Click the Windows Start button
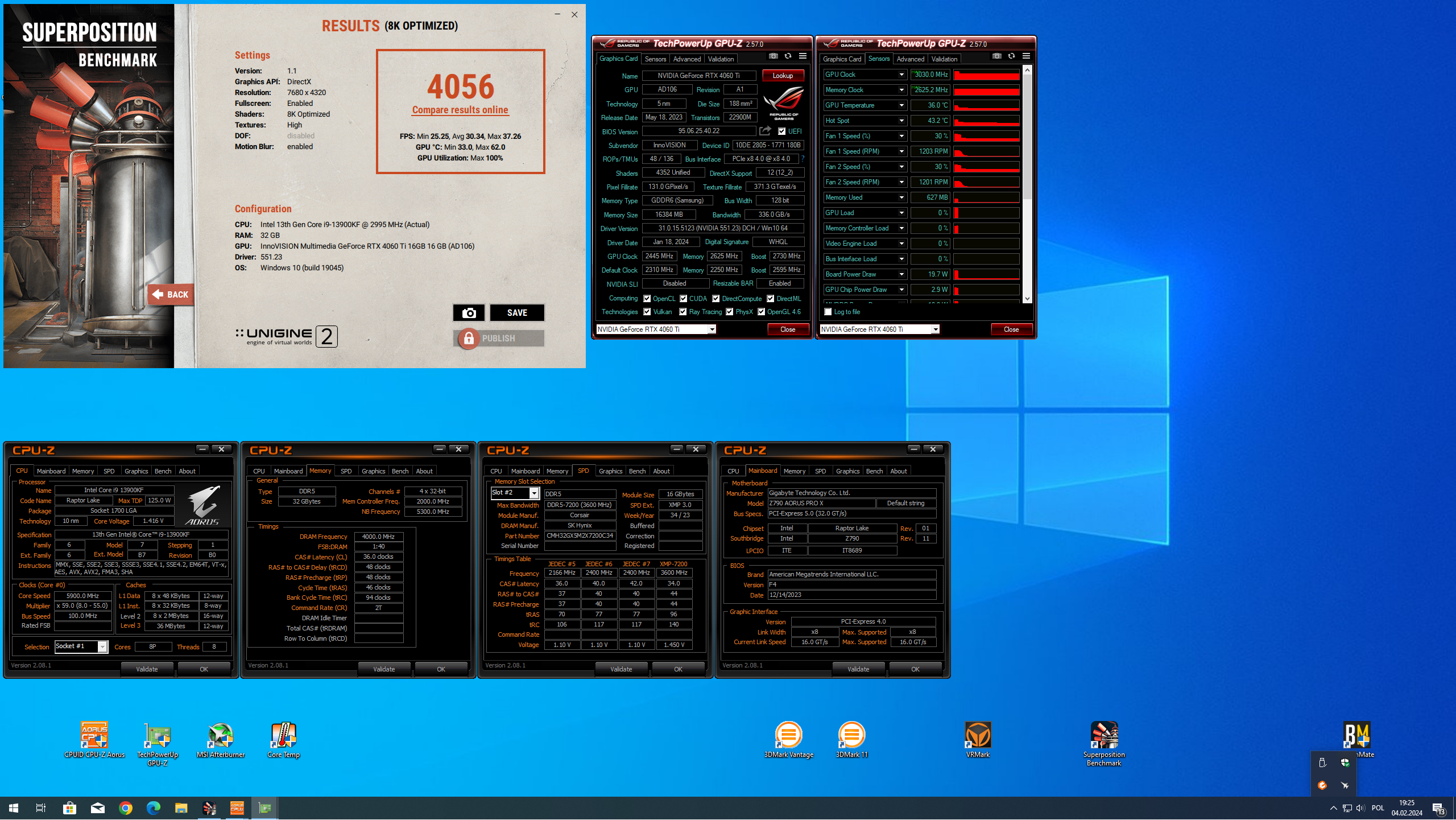1456x820 pixels. point(14,808)
